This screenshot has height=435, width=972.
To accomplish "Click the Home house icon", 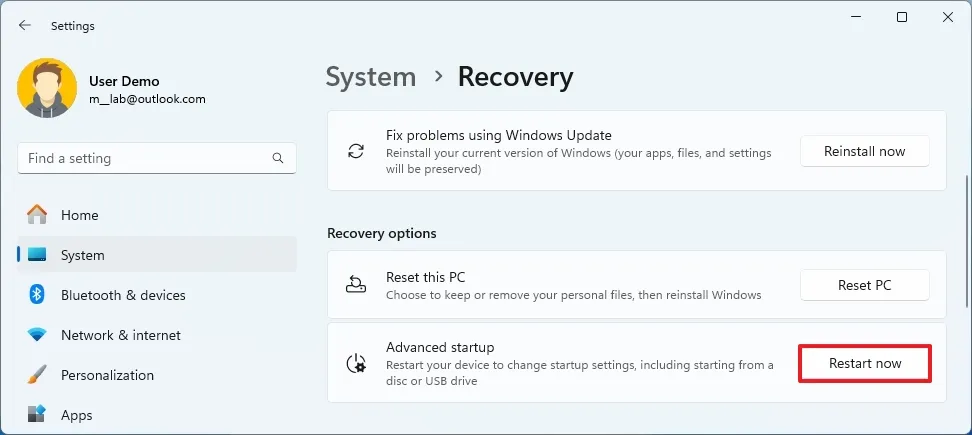I will pyautogui.click(x=37, y=215).
